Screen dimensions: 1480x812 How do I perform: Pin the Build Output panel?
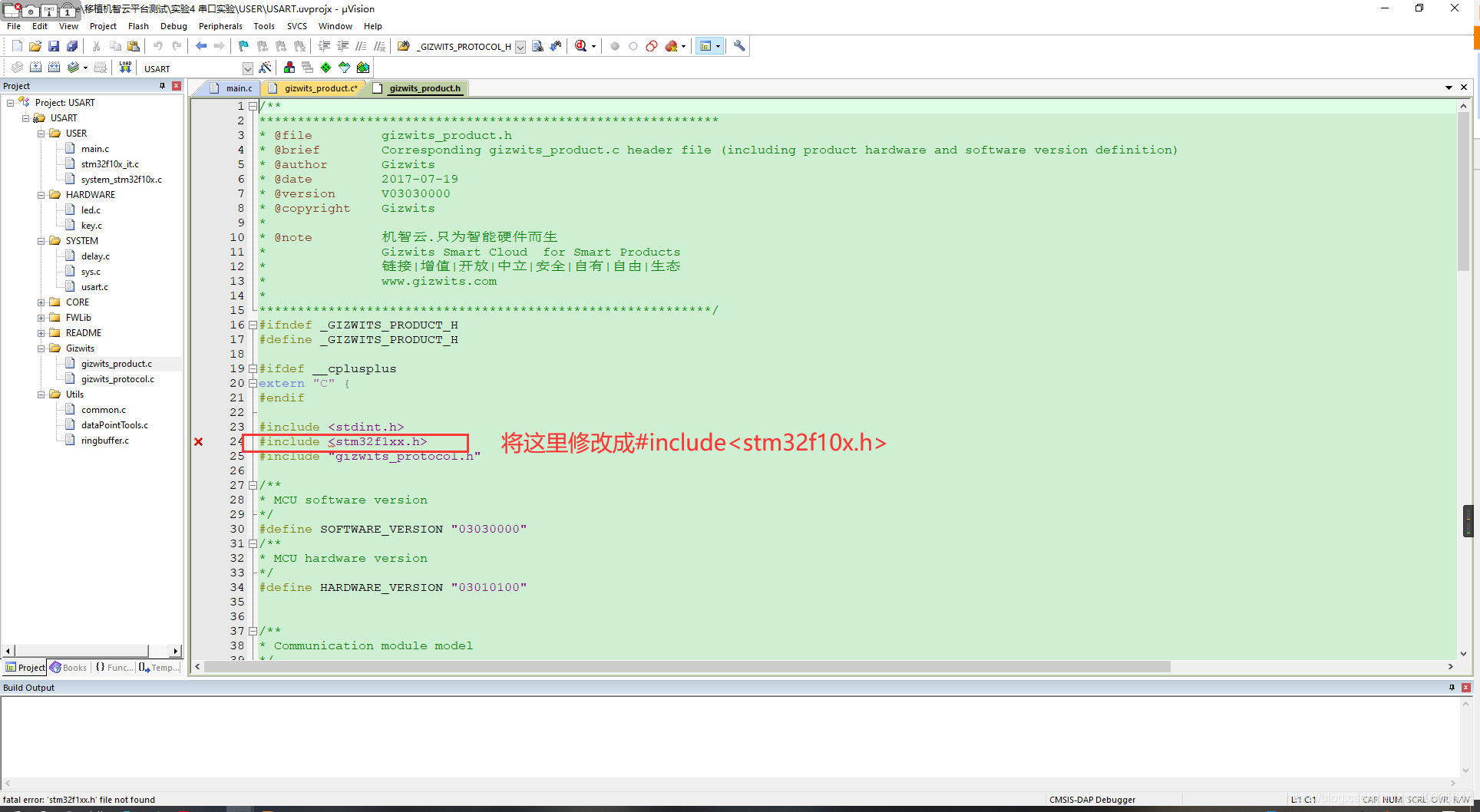[x=1452, y=688]
